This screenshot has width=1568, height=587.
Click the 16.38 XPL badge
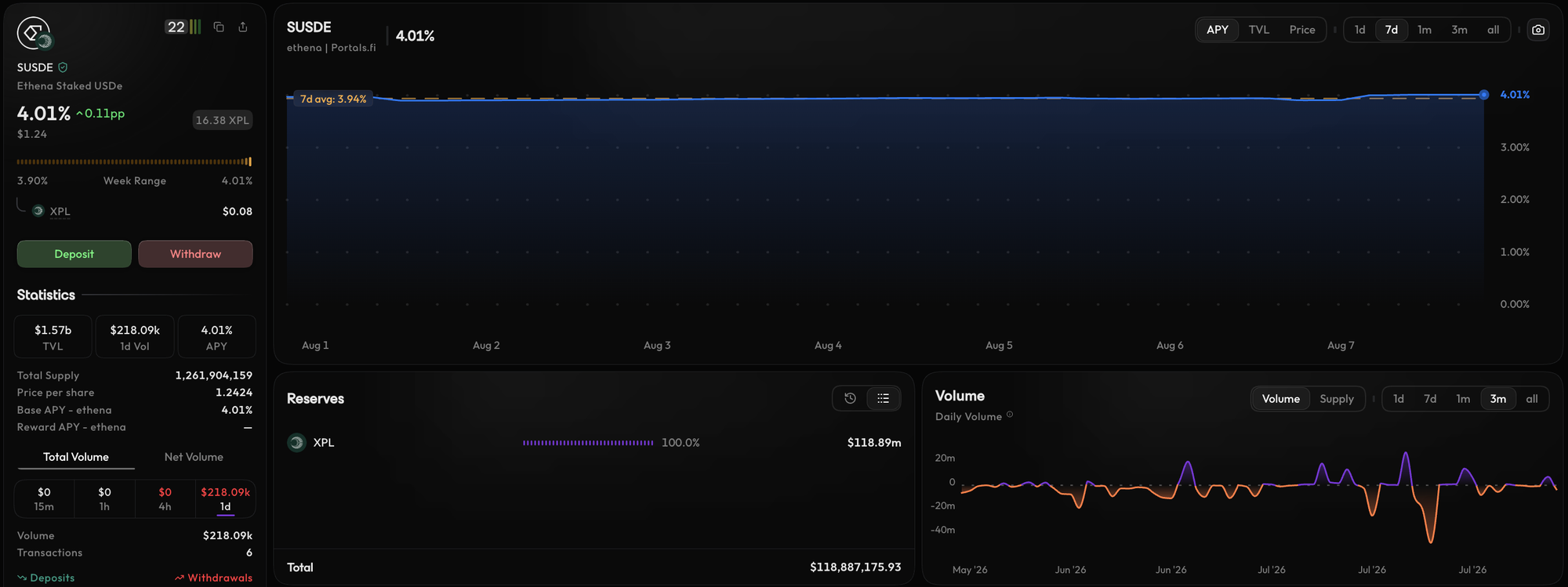tap(223, 120)
